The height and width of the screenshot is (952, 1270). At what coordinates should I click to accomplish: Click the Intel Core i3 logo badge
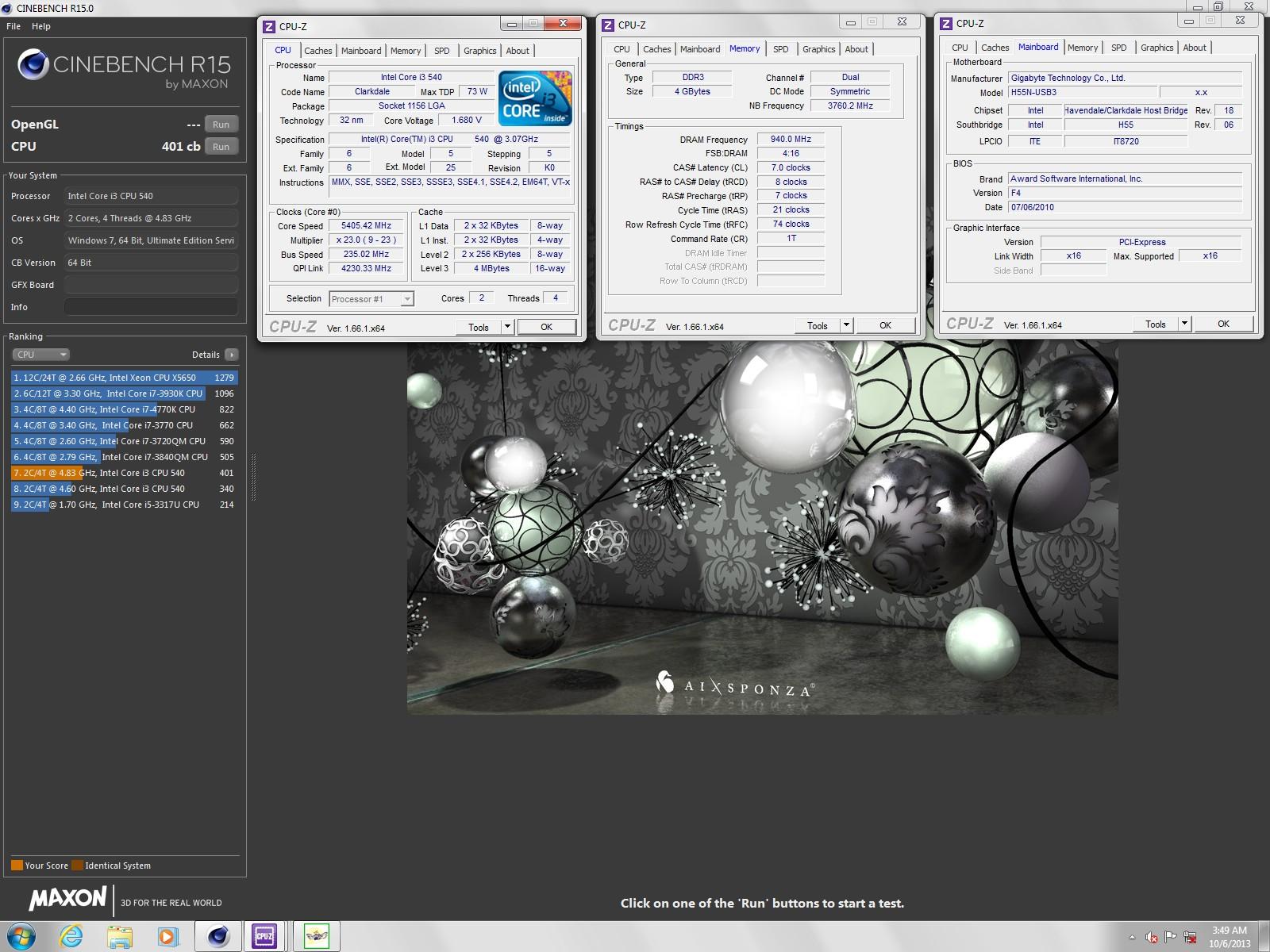(x=535, y=98)
